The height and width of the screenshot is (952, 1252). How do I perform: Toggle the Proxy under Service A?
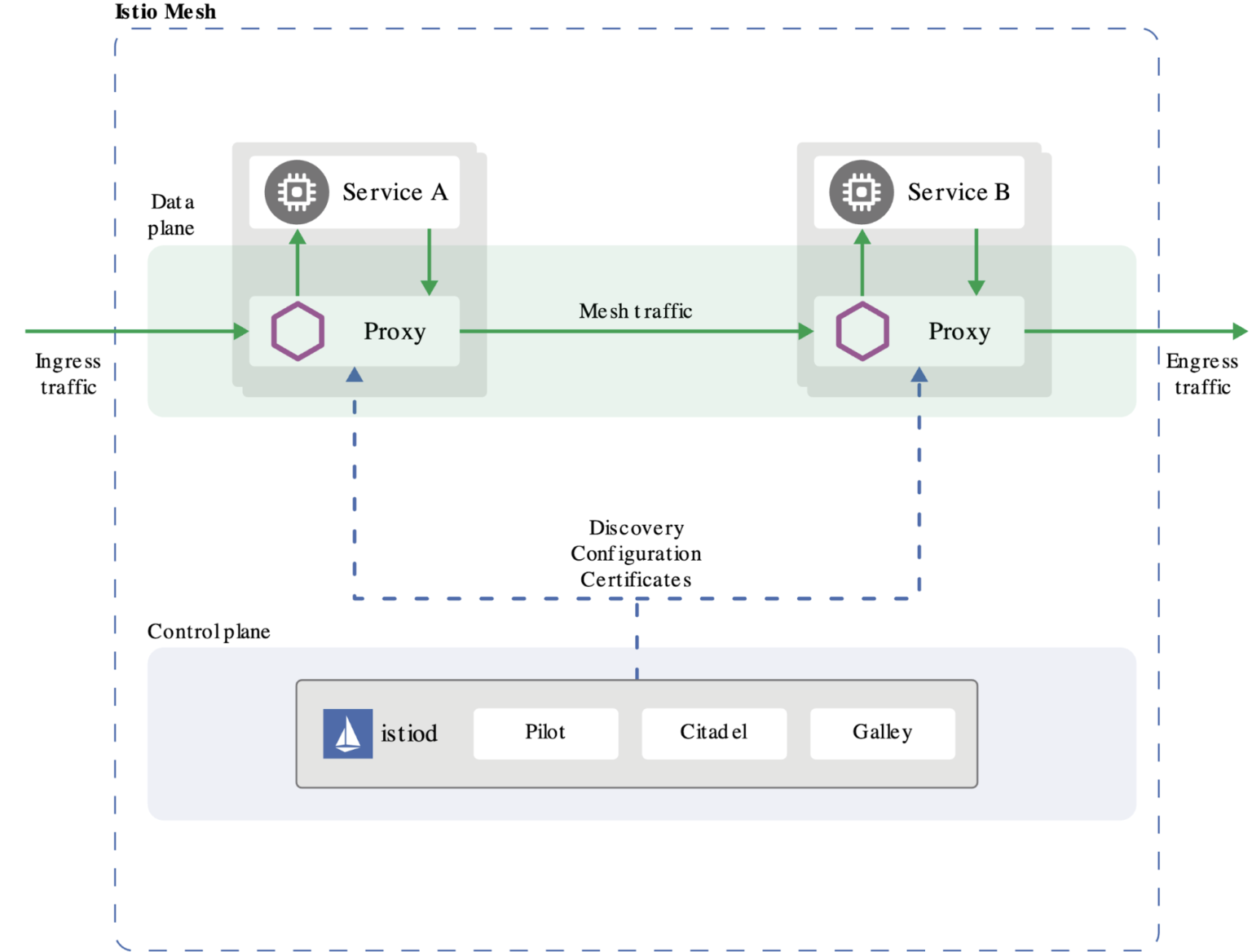coord(395,332)
